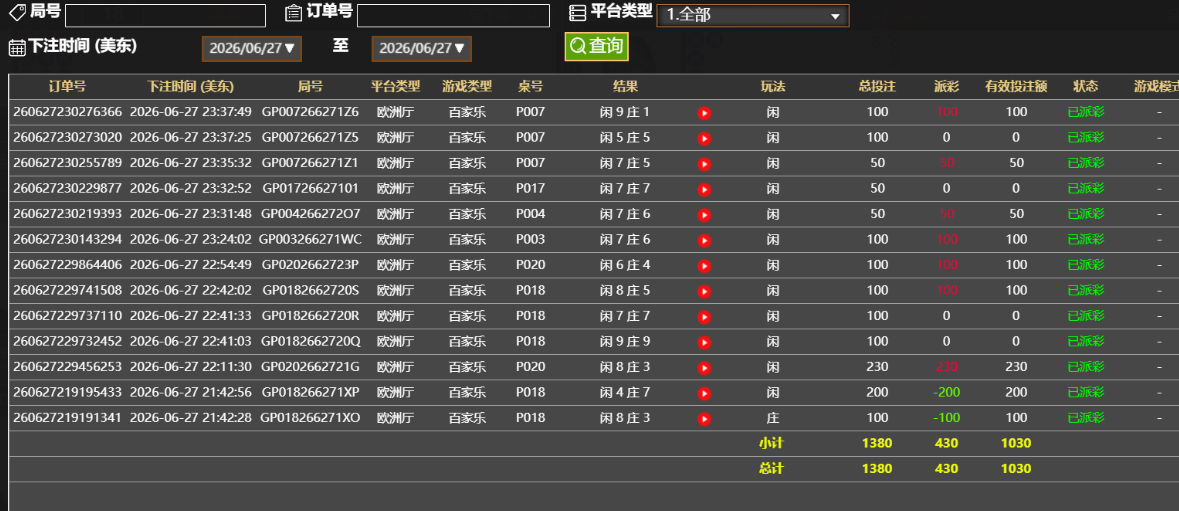
Task: Play video replay for order 260627230219393
Action: [x=704, y=215]
